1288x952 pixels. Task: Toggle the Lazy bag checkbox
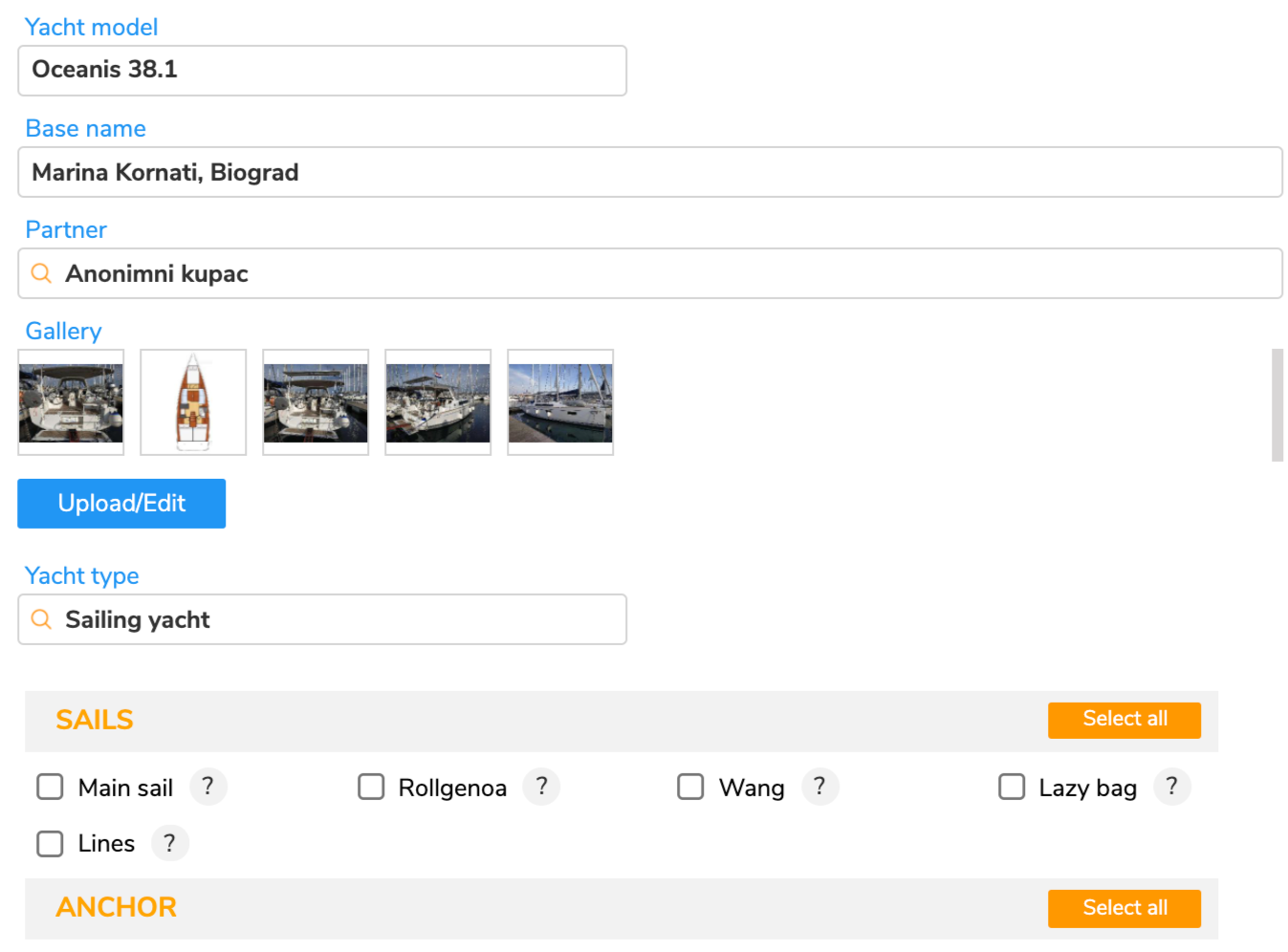click(1012, 787)
